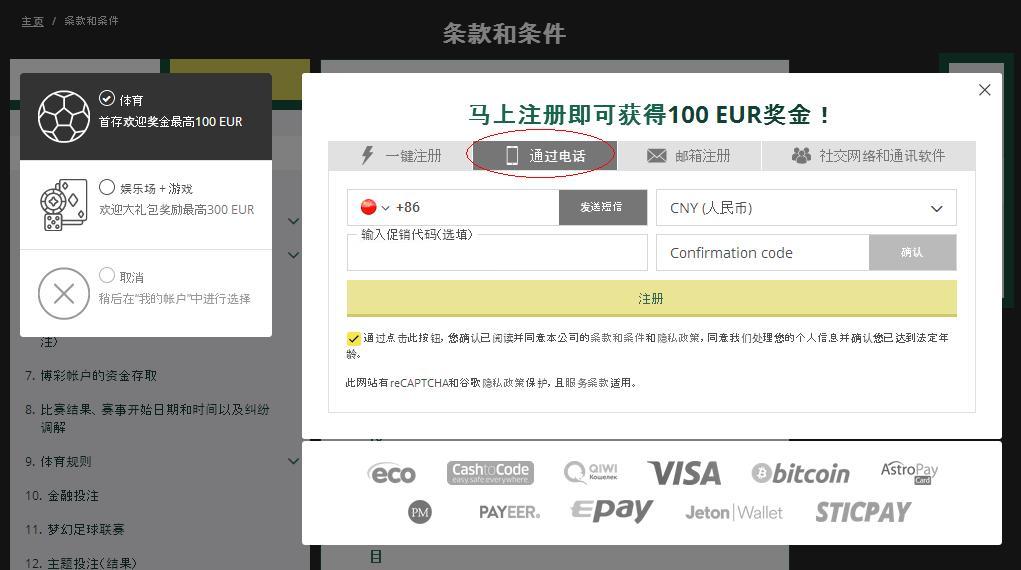The height and width of the screenshot is (570, 1021).
Task: Click the 欢迎大礼包奖励最高300 EUR text
Action: click(176, 210)
